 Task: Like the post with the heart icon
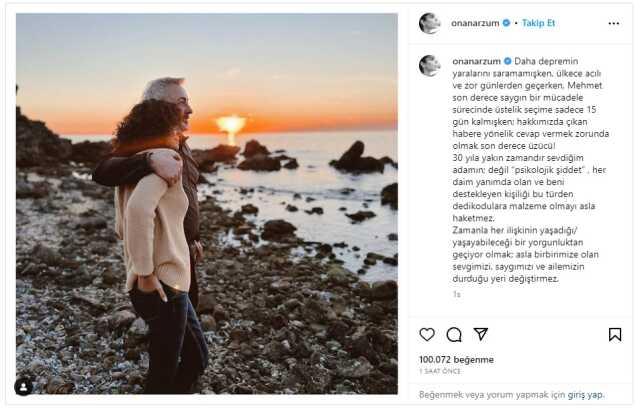[x=427, y=334]
